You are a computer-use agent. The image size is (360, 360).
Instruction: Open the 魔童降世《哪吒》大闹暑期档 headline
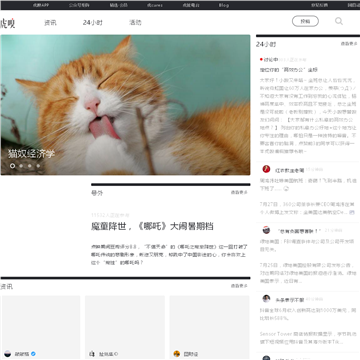152,226
